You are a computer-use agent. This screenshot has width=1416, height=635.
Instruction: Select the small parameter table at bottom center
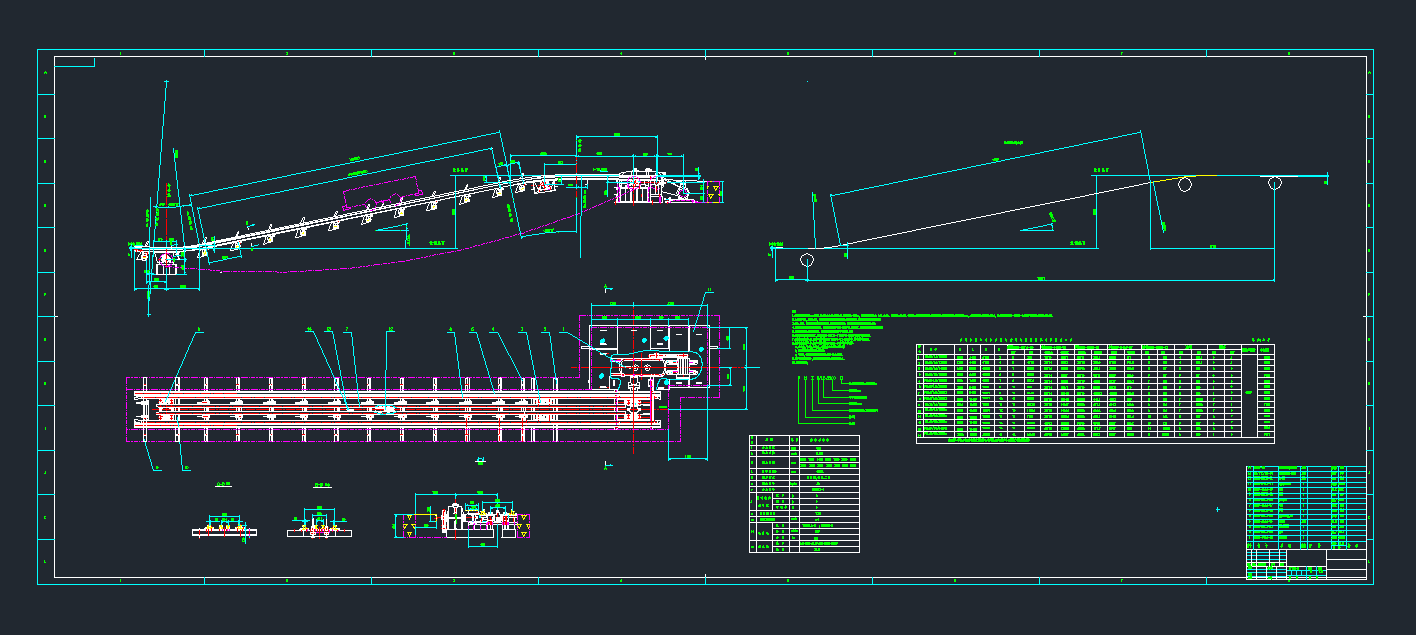[x=804, y=494]
